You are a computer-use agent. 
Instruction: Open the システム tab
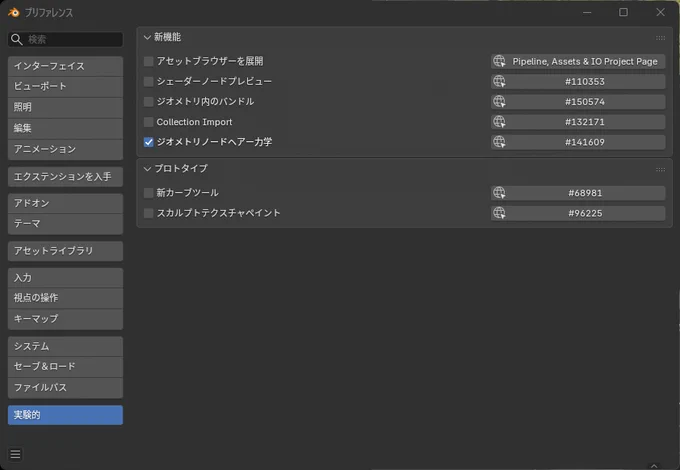pyautogui.click(x=65, y=346)
